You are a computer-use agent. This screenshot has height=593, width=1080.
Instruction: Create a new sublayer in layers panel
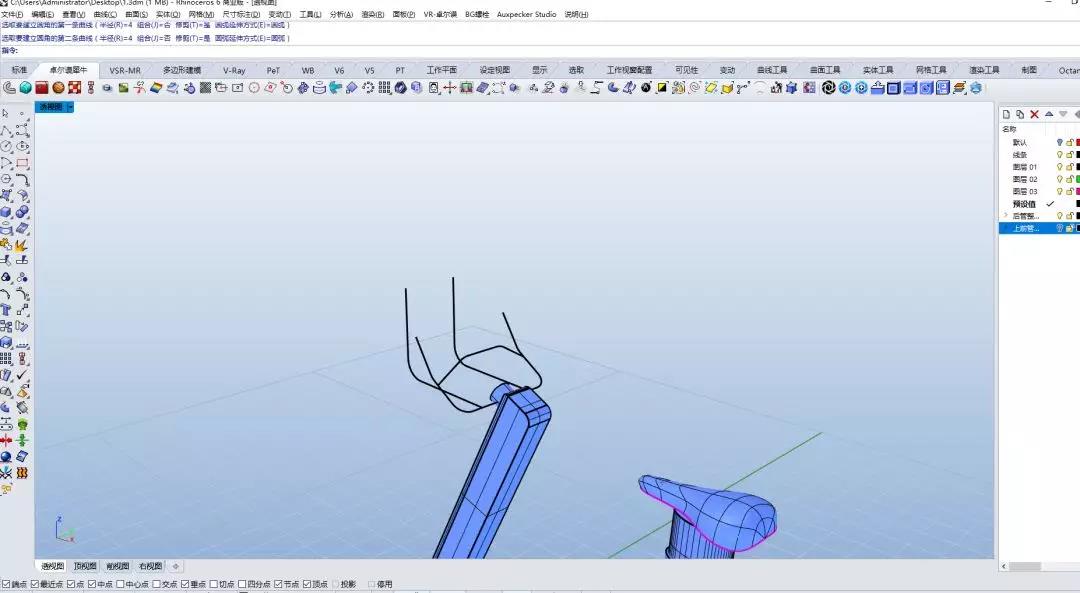[x=1020, y=114]
